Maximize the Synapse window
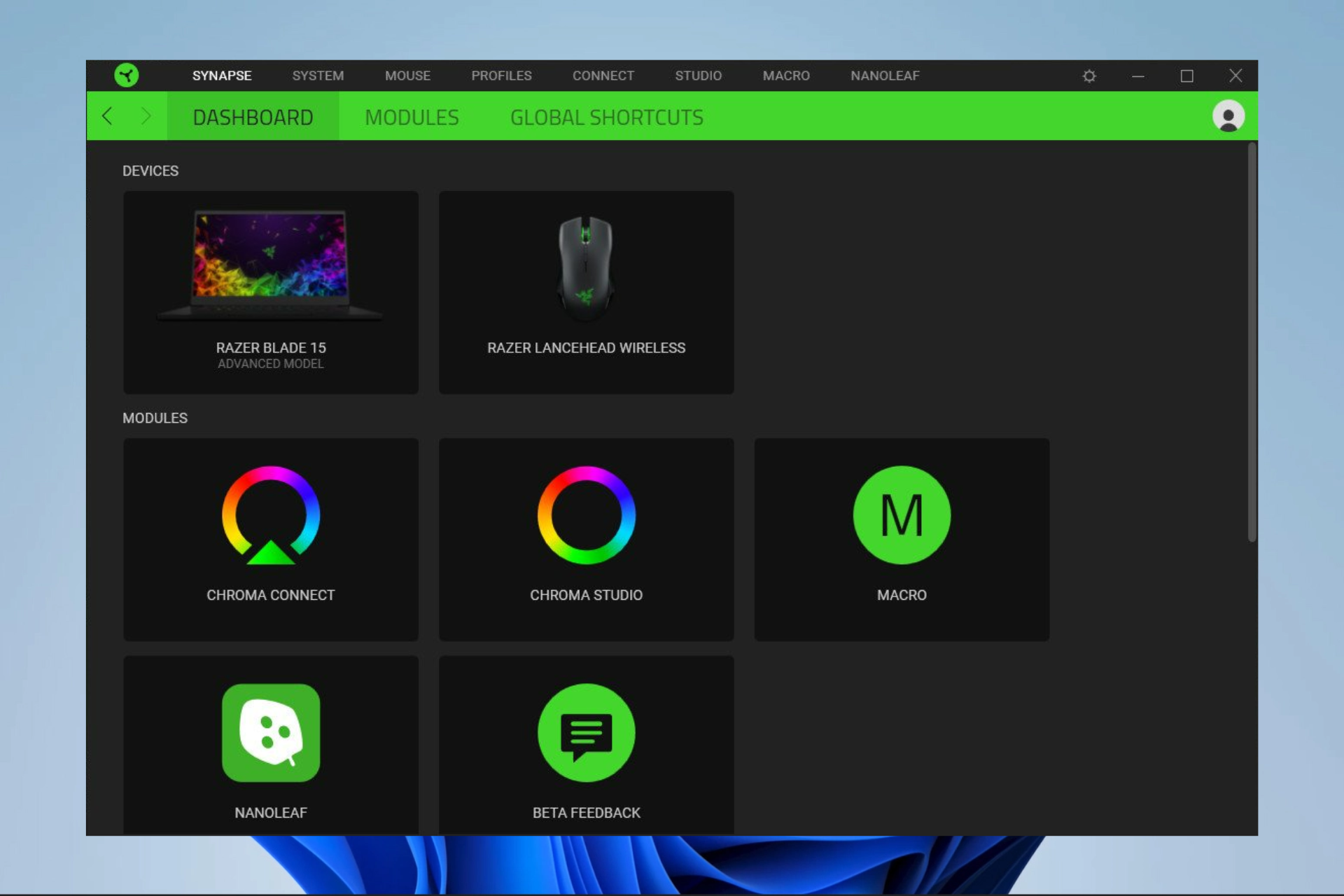The height and width of the screenshot is (896, 1344). click(x=1187, y=76)
